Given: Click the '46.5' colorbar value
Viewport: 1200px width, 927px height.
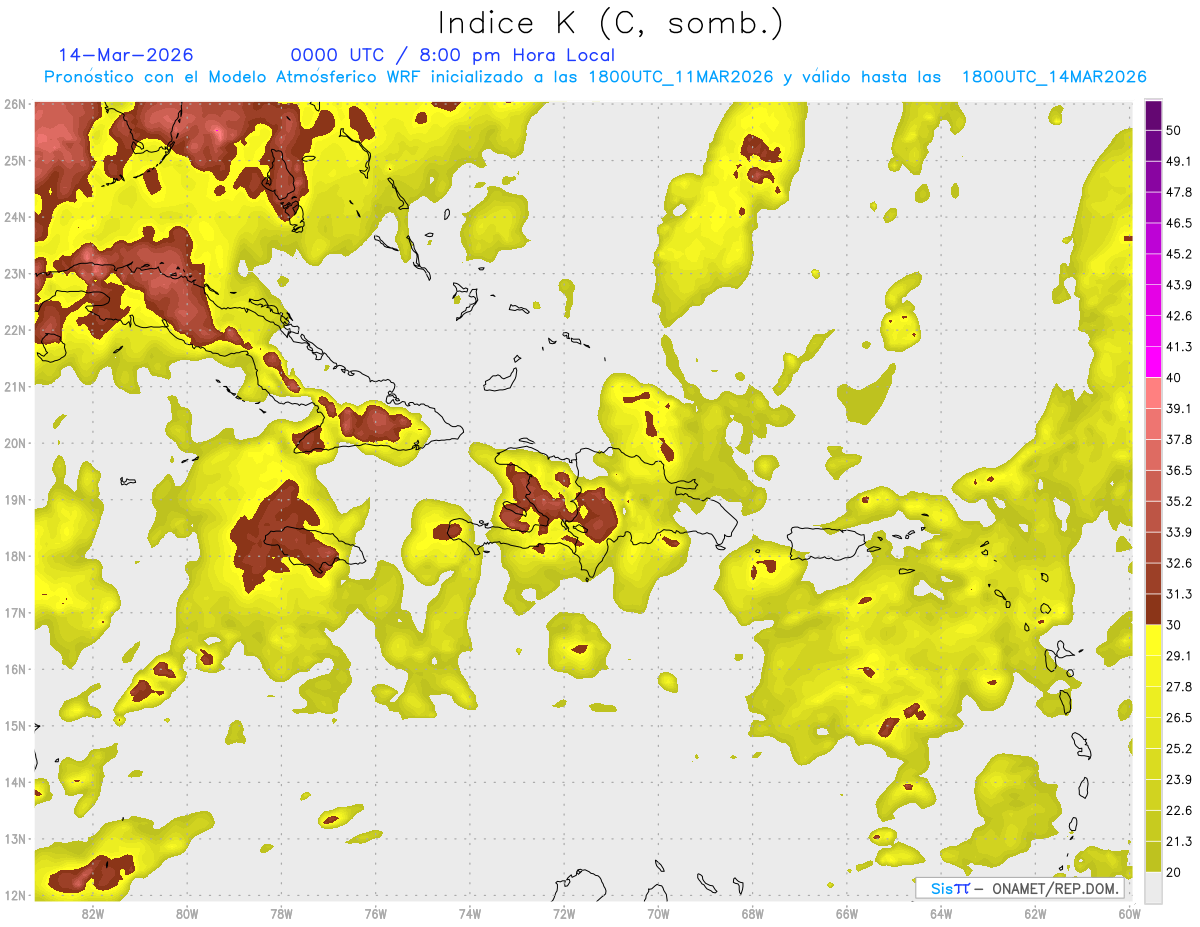Looking at the screenshot, I should tap(1179, 223).
